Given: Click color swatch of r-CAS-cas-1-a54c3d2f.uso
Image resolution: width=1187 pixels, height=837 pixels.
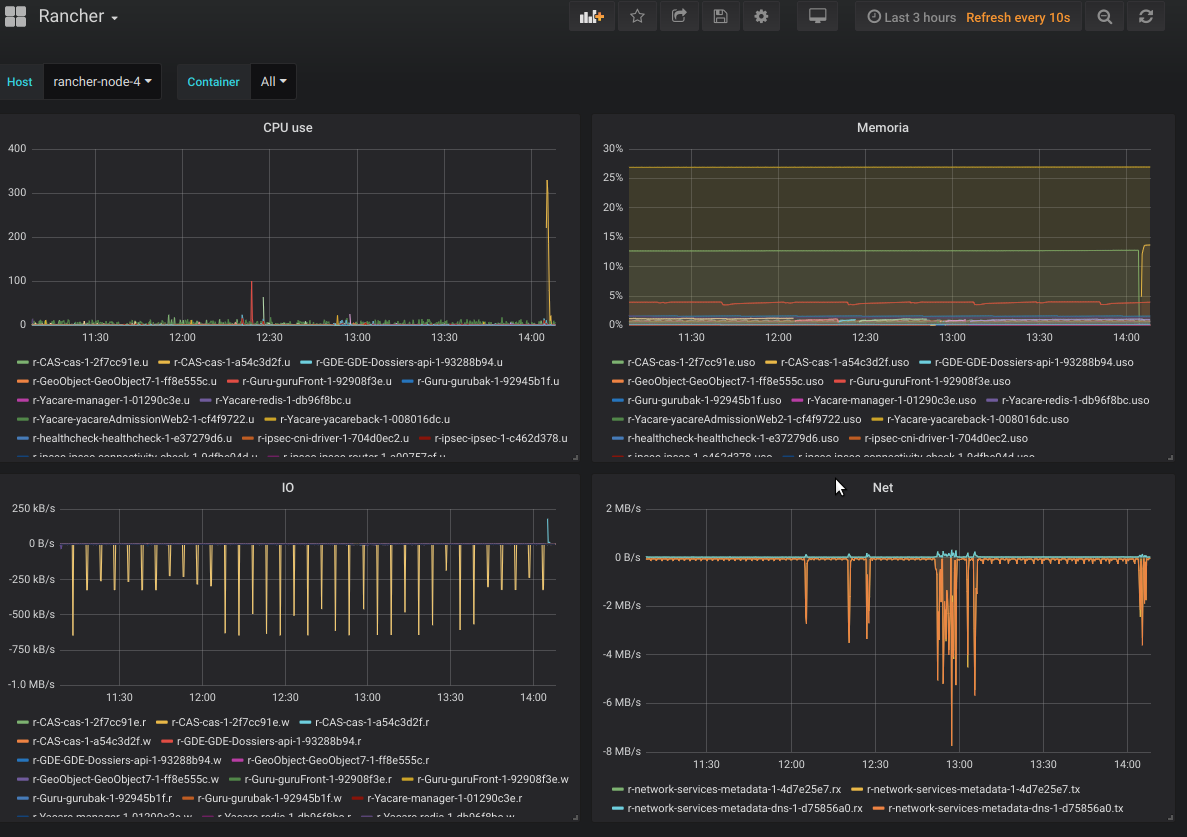Looking at the screenshot, I should pos(771,362).
